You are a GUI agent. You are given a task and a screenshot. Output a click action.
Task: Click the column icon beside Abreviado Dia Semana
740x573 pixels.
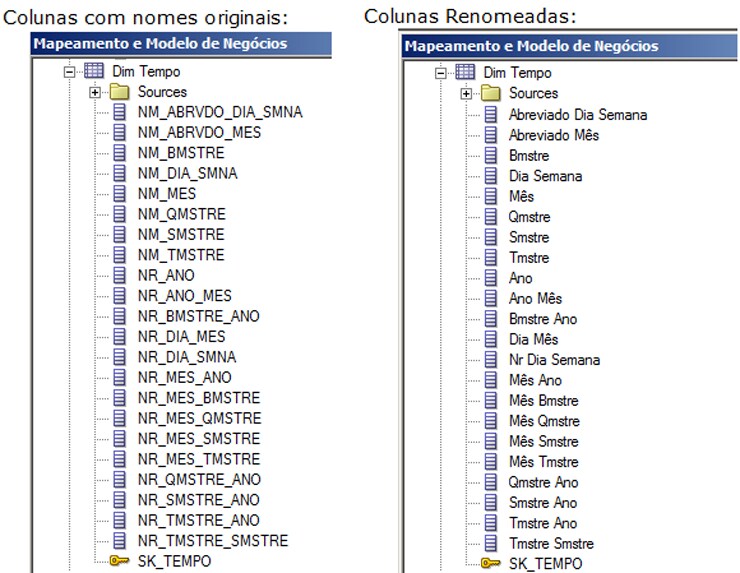(x=491, y=114)
